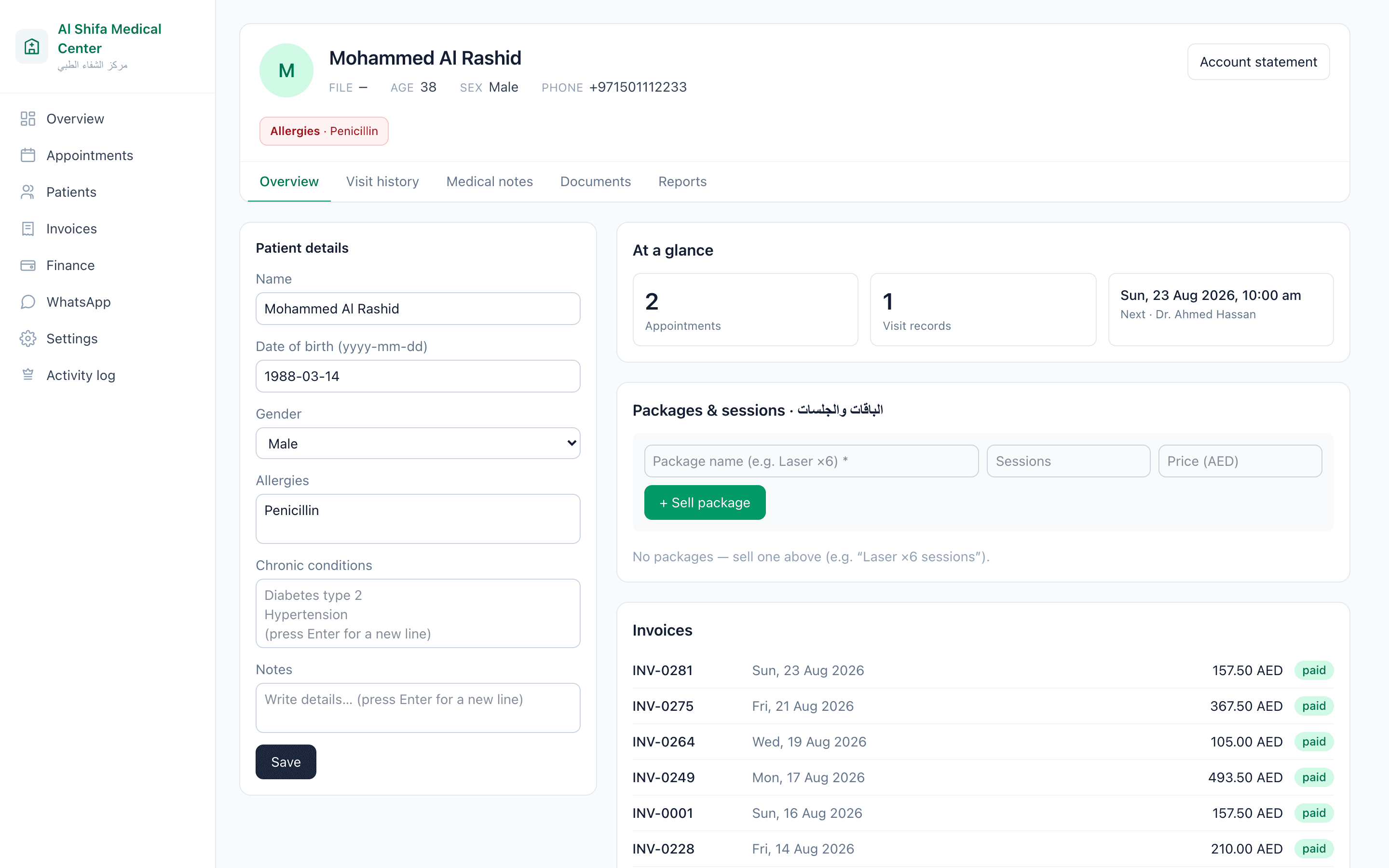Click the 210.00 AED amount of INV-0228

tap(1246, 849)
